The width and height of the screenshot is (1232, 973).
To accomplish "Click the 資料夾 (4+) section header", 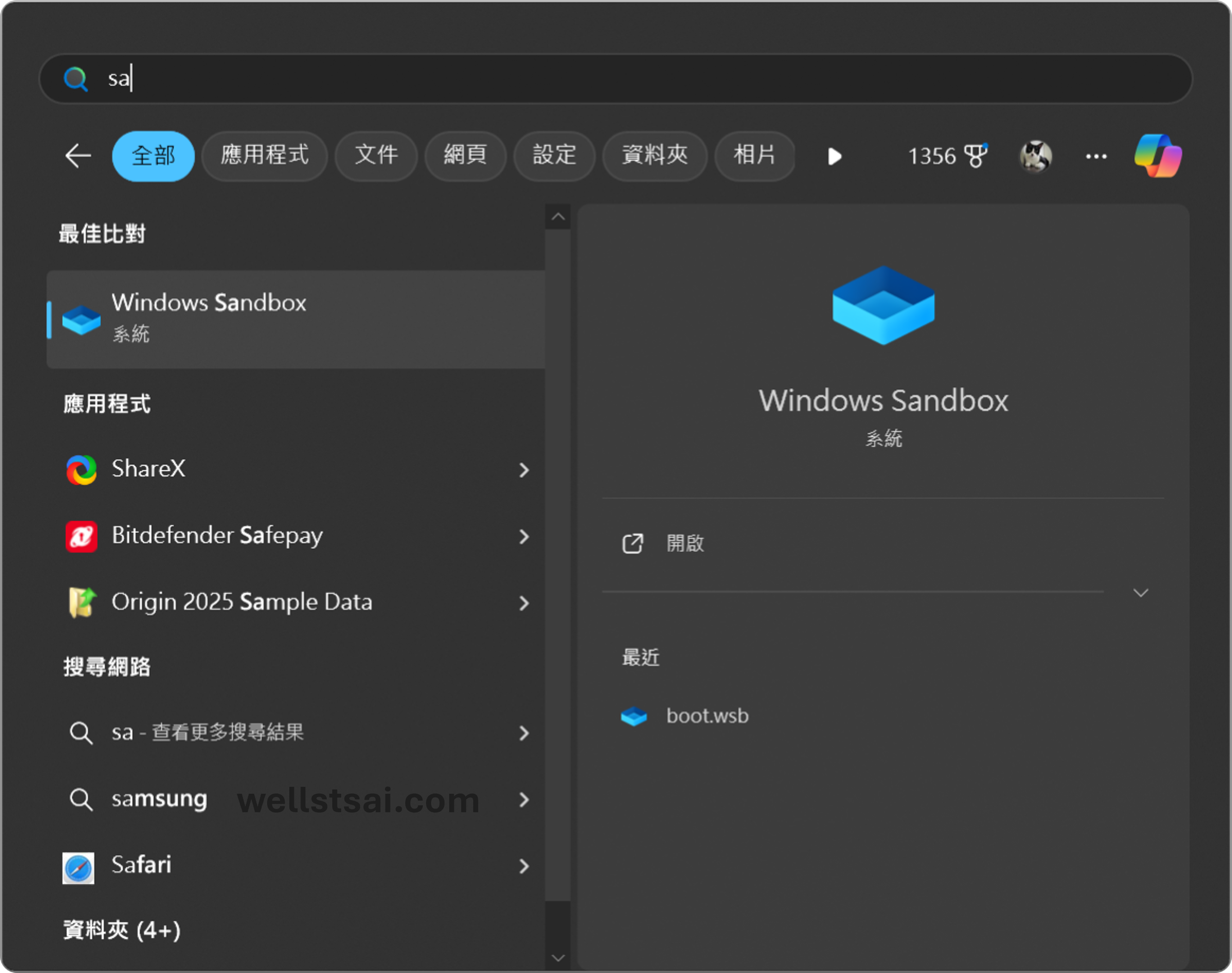I will click(x=122, y=930).
